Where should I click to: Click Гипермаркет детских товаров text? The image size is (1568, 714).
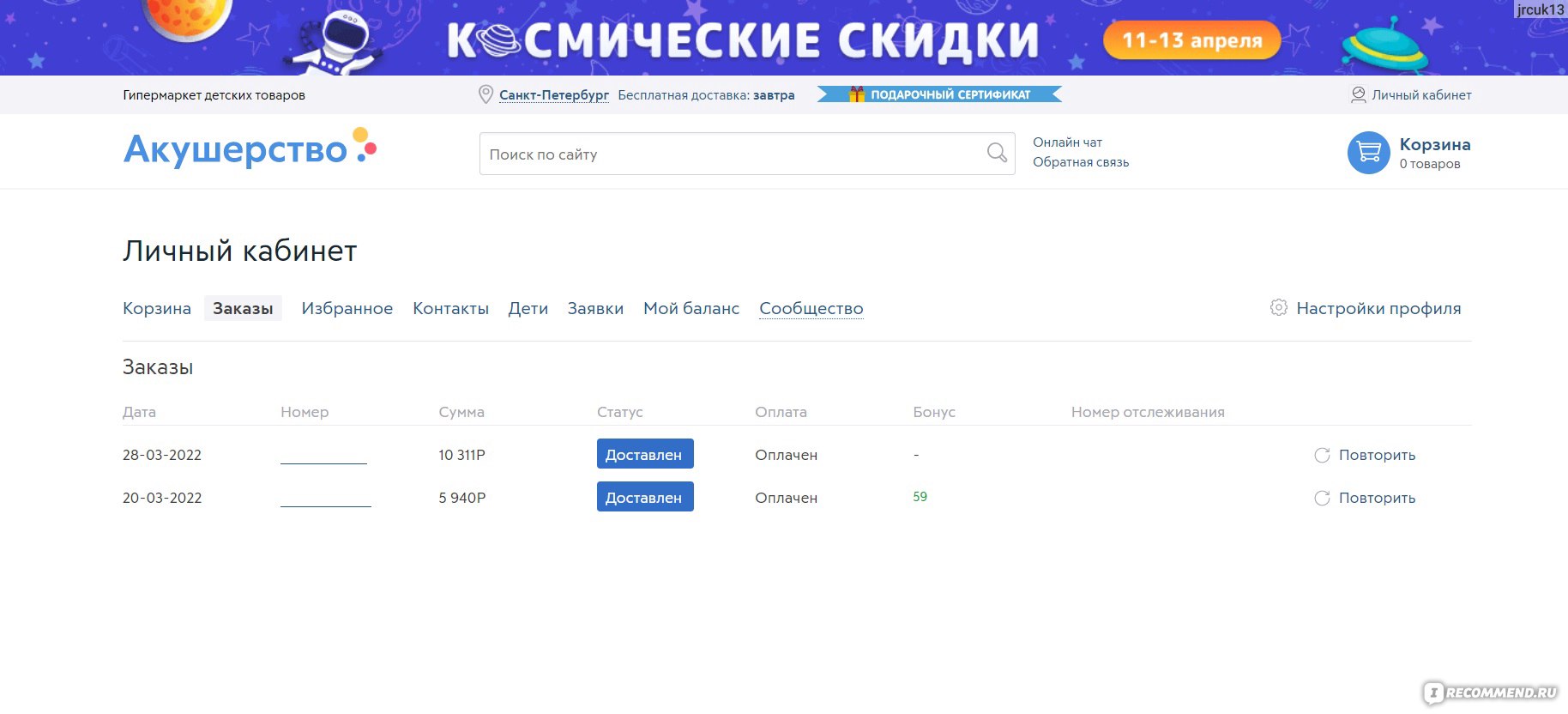[x=214, y=95]
